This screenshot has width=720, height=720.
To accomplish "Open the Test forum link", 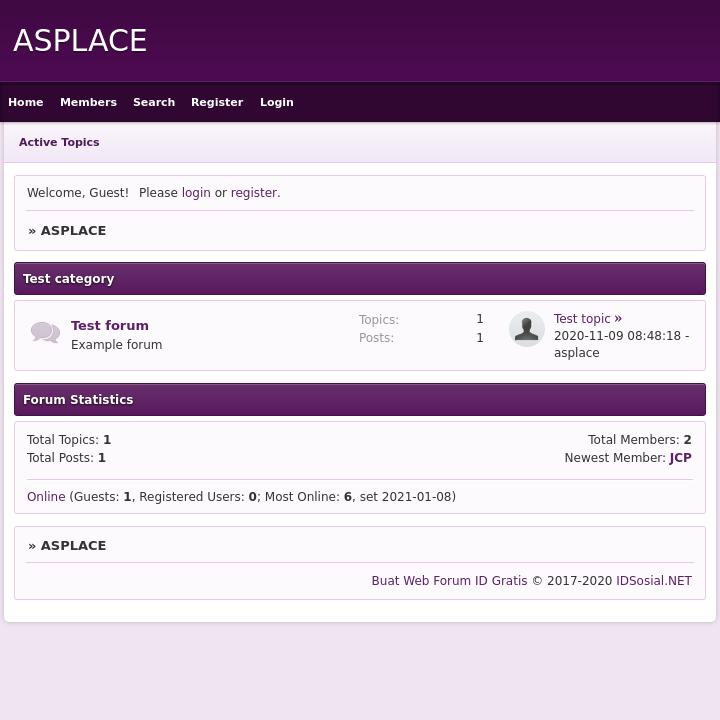I will (x=110, y=325).
